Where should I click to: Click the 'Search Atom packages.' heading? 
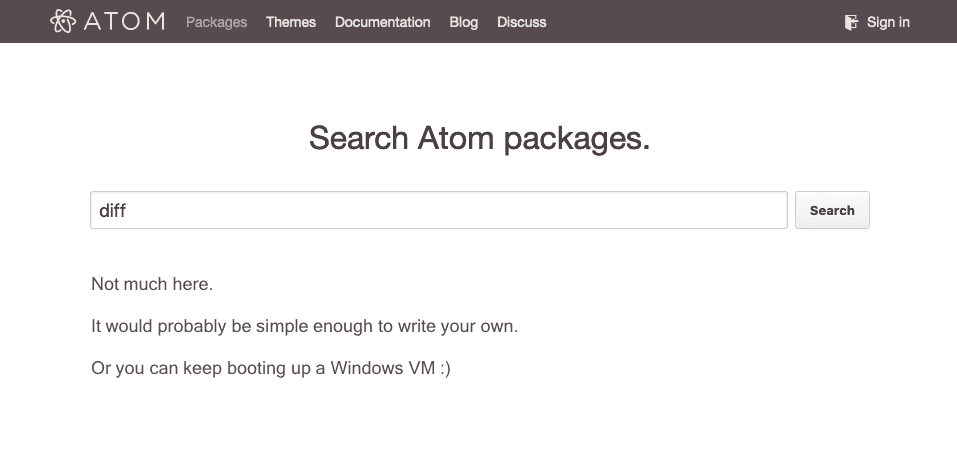pyautogui.click(x=479, y=139)
